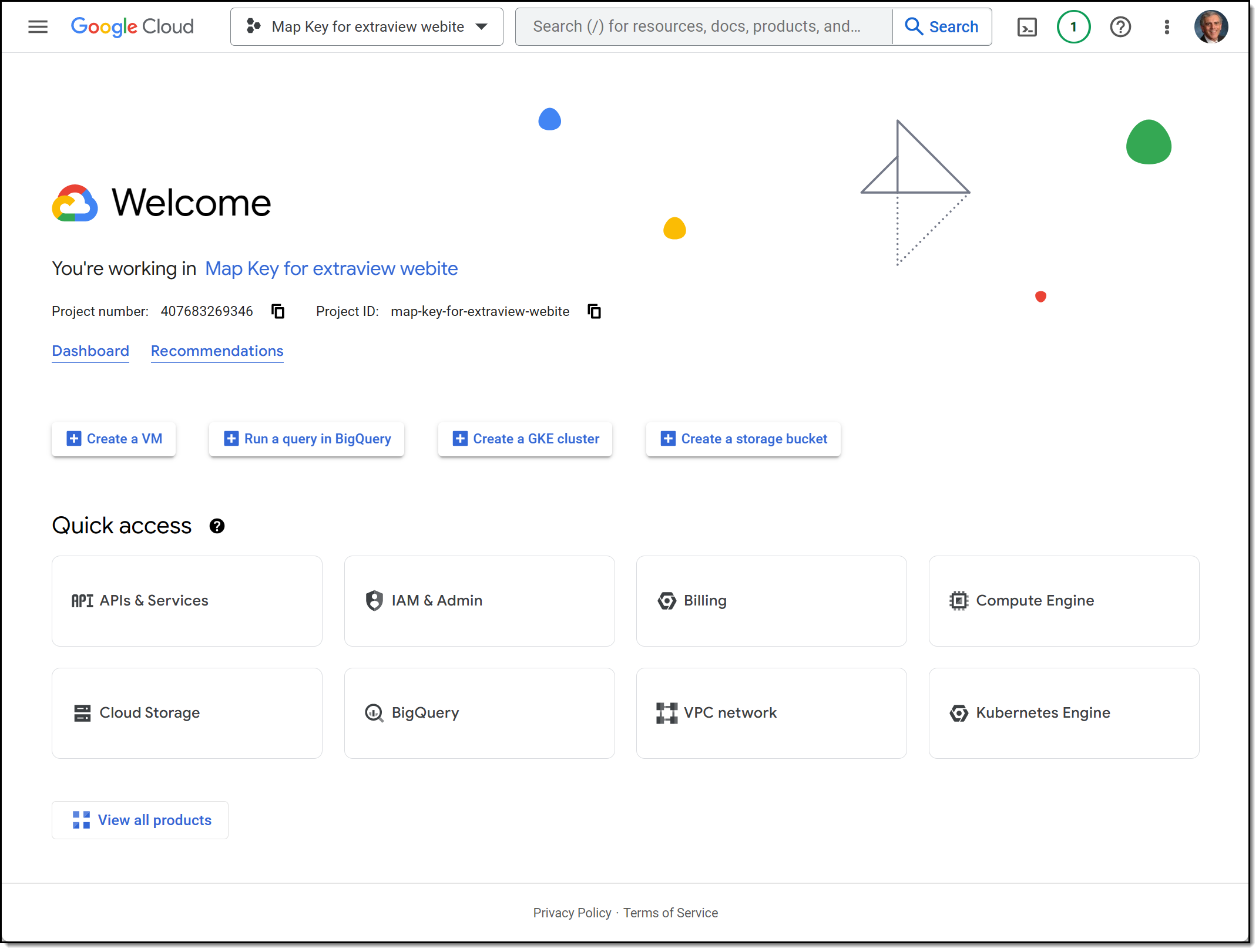Open IAM & Admin card
Viewport: 1259px width, 952px height.
pos(479,601)
